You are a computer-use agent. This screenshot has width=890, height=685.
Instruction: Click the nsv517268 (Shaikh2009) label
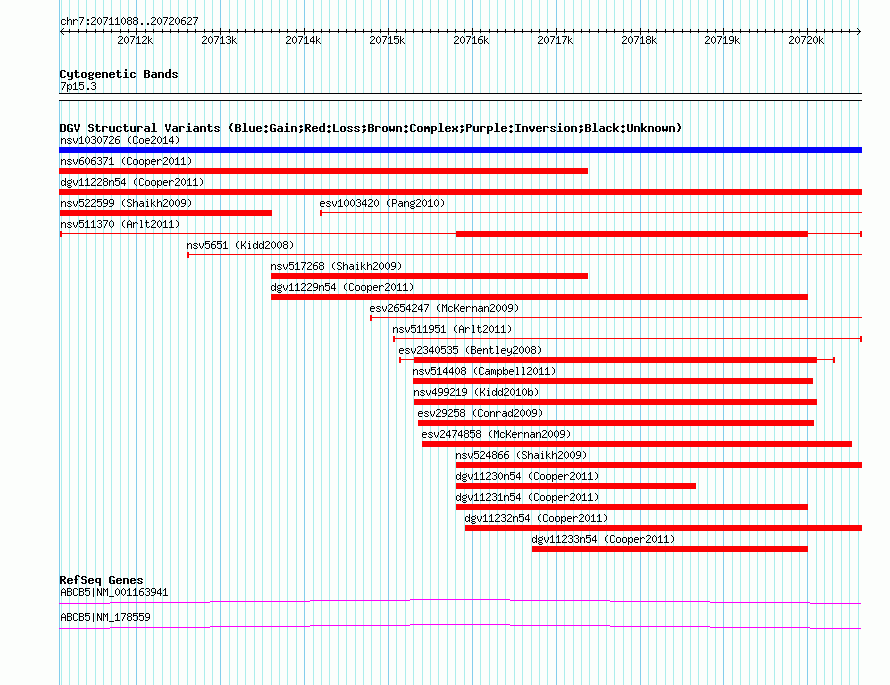[x=336, y=266]
